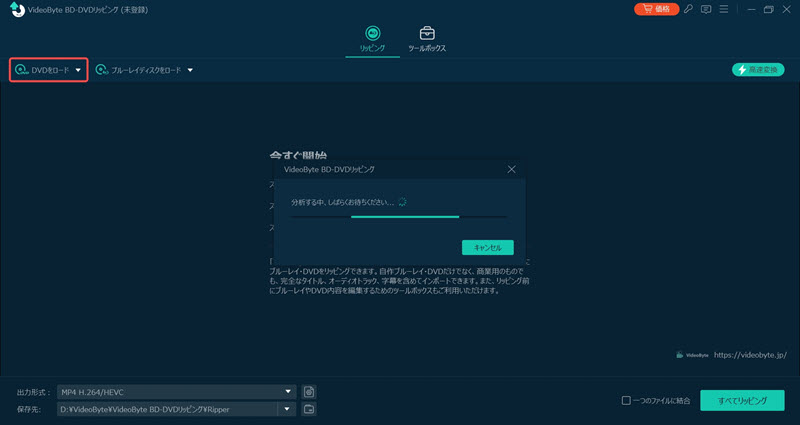Open the output folder icon
The image size is (800, 425).
click(309, 409)
